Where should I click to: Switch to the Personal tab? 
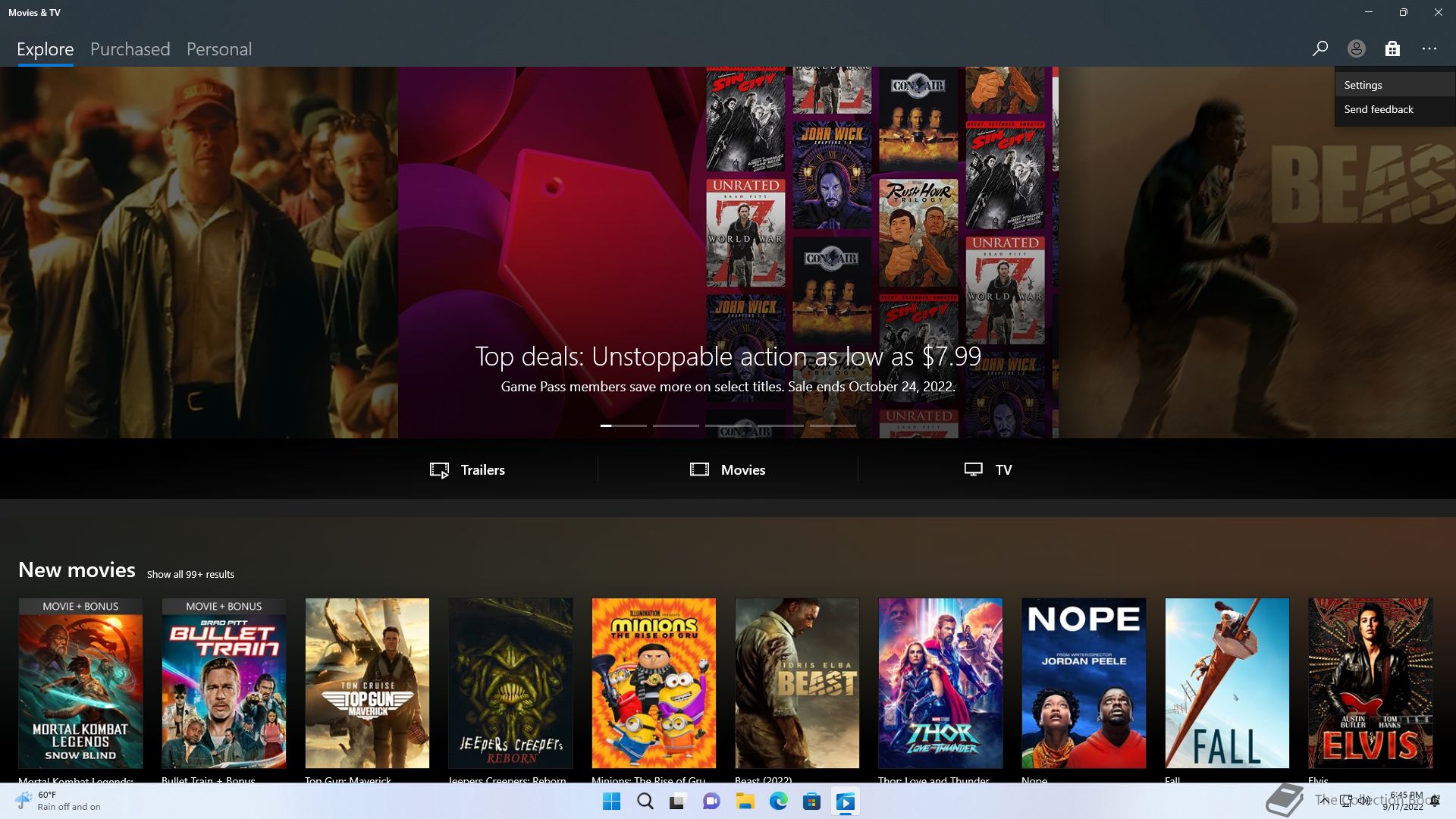click(x=219, y=49)
